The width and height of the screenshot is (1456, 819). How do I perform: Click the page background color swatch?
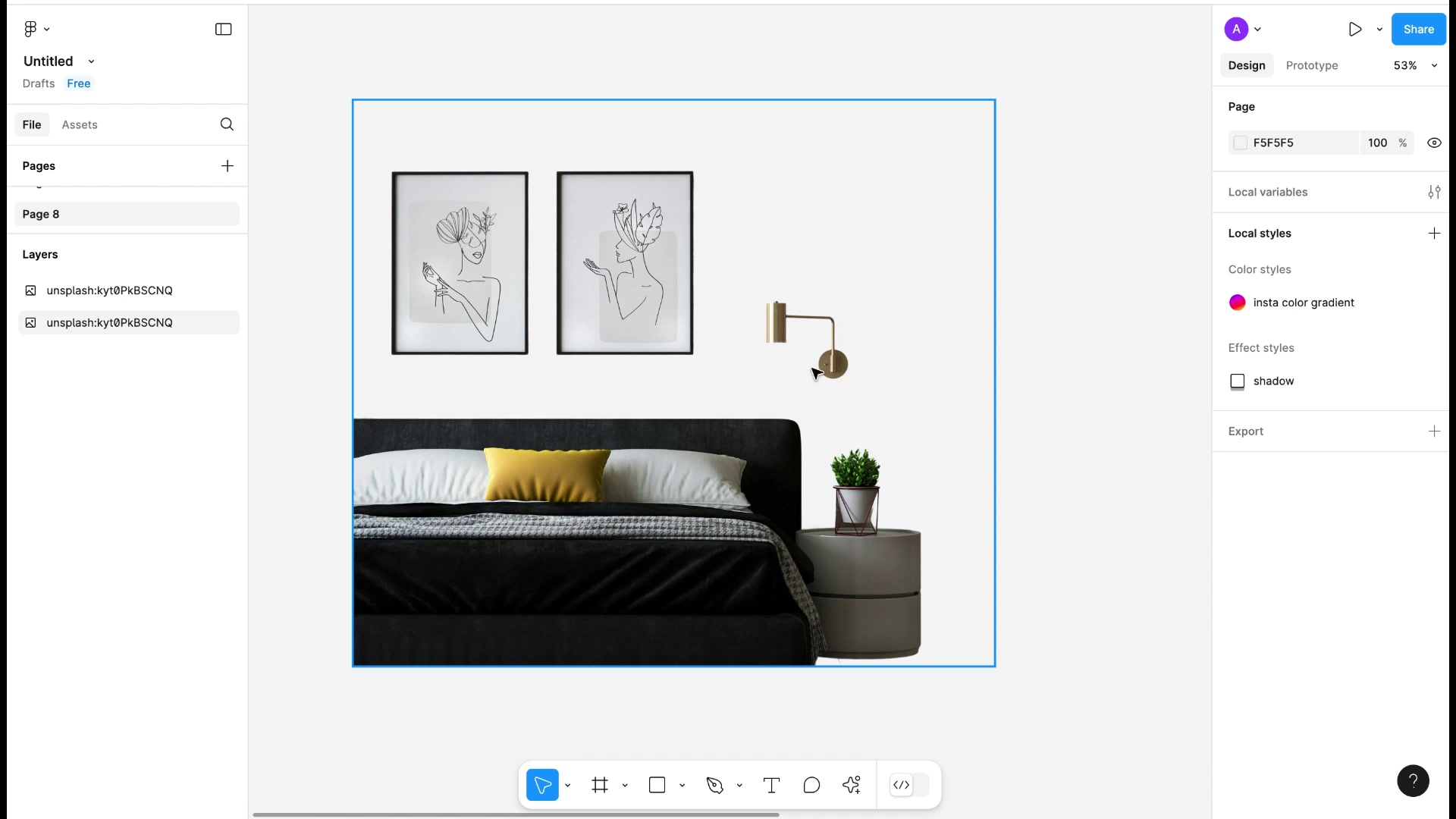click(1241, 143)
